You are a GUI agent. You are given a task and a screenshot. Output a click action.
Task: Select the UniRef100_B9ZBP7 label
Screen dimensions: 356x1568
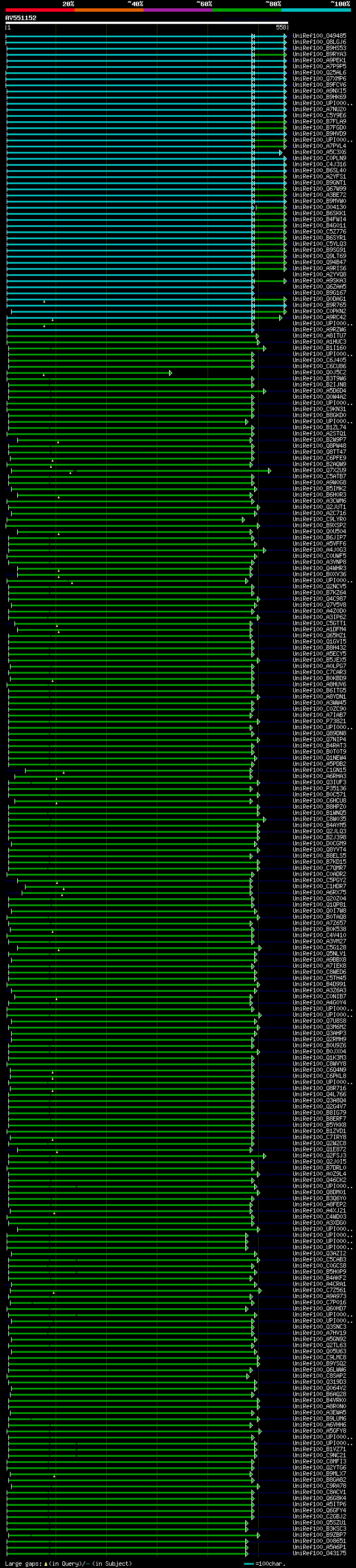point(319,1535)
